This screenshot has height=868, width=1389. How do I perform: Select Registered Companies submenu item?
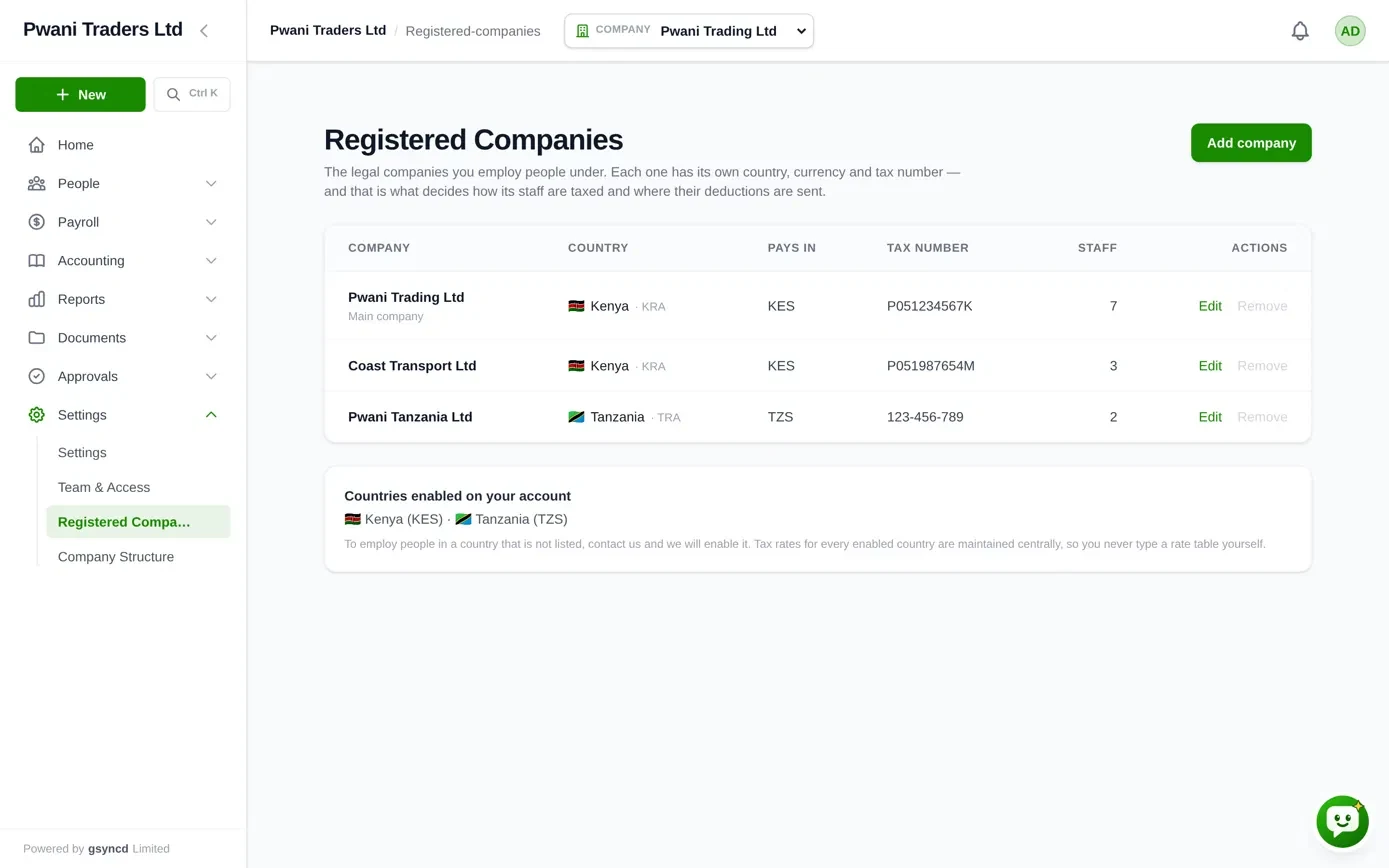coord(138,522)
